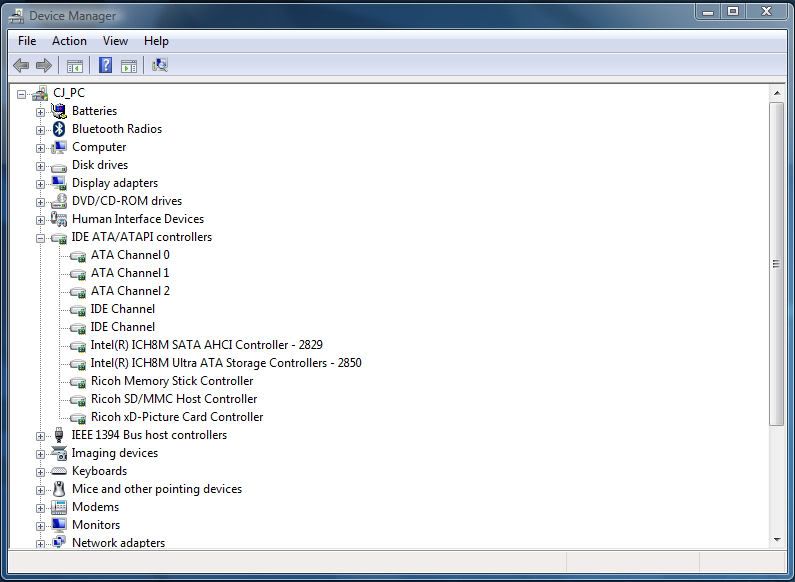
Task: Click the Imaging devices camera icon
Action: tap(59, 453)
